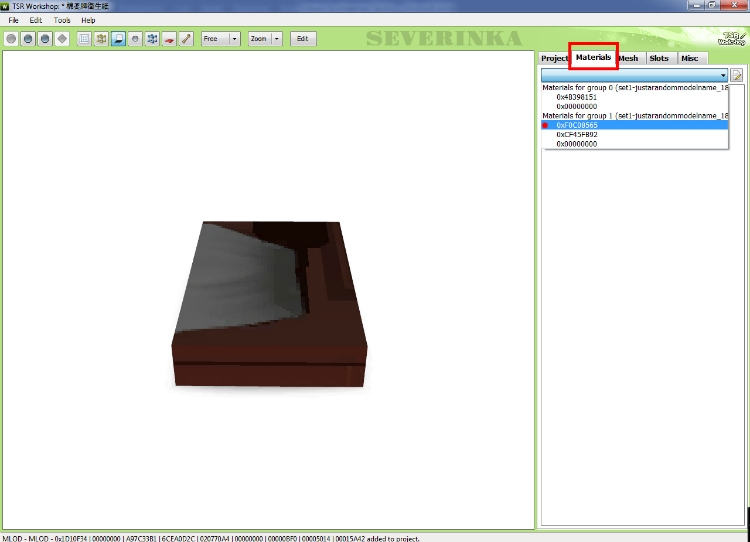The width and height of the screenshot is (750, 542).
Task: Toggle the grid display icon
Action: (x=84, y=39)
